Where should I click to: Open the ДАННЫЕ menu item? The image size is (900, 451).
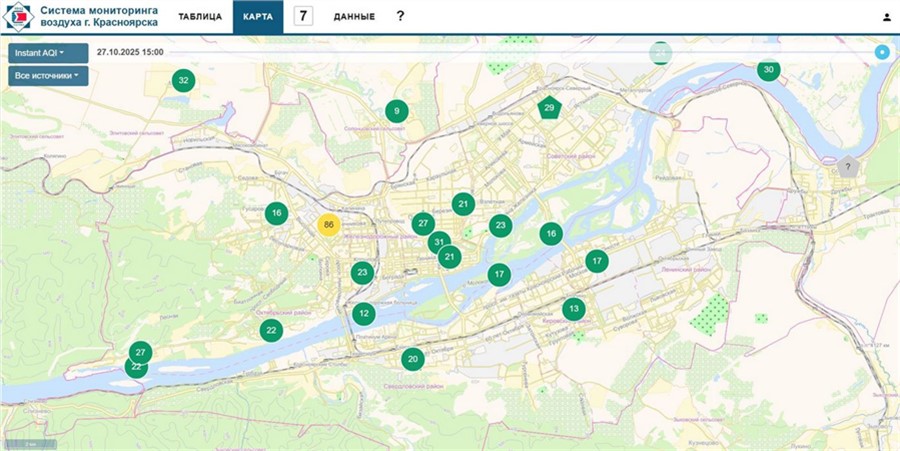click(354, 17)
